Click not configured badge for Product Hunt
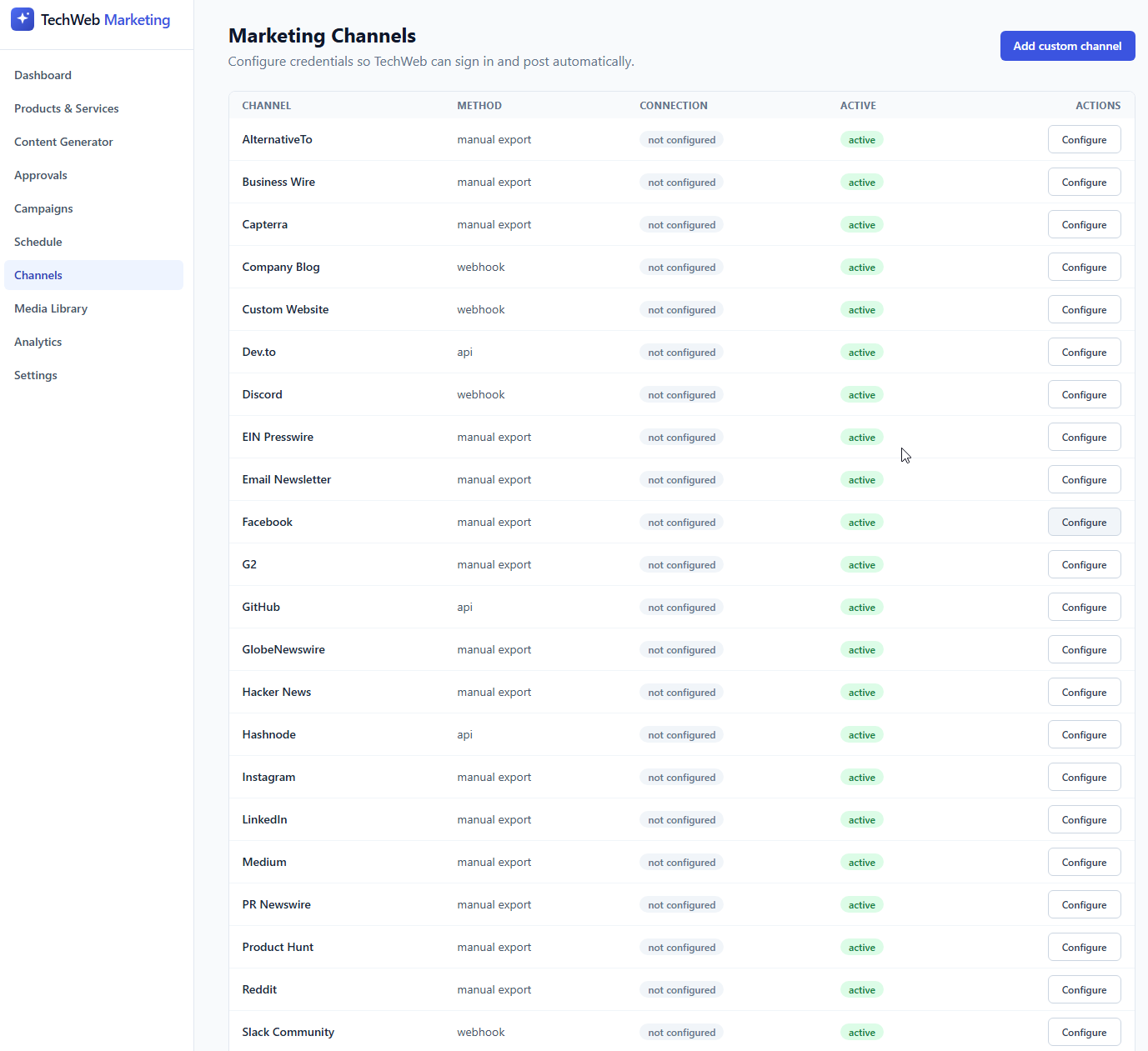The width and height of the screenshot is (1148, 1051). tap(681, 948)
